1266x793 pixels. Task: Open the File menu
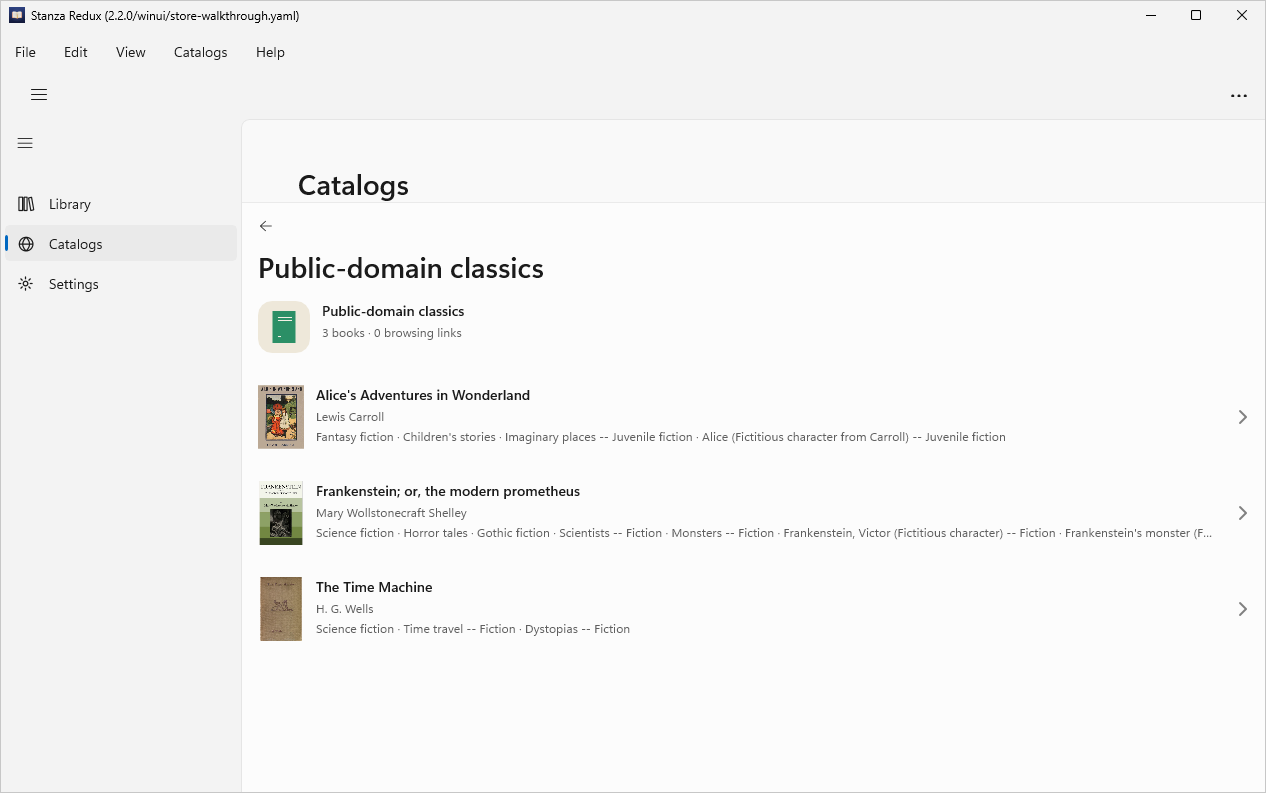pos(25,52)
